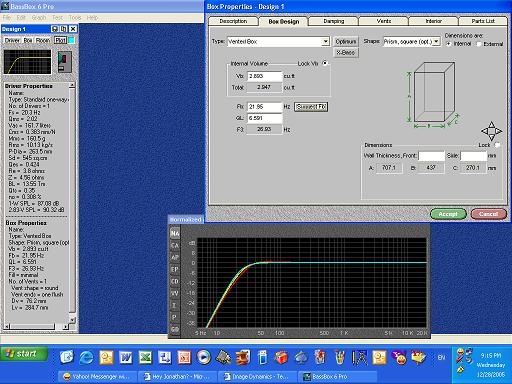Select External dimensions option
Image resolution: width=512 pixels, height=384 pixels.
click(x=479, y=44)
